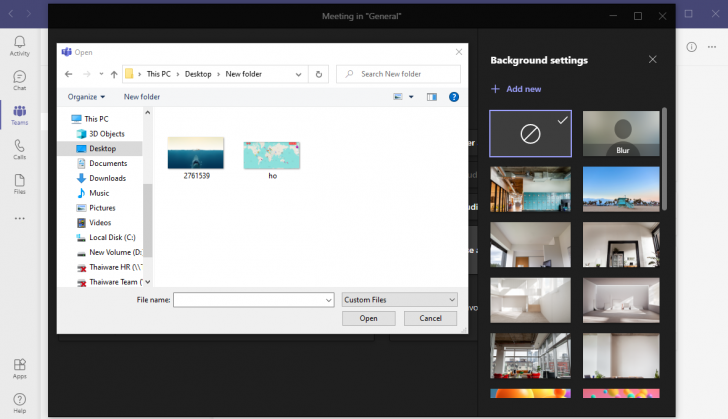Click Open button in file dialog
This screenshot has height=419, width=728.
(x=369, y=318)
